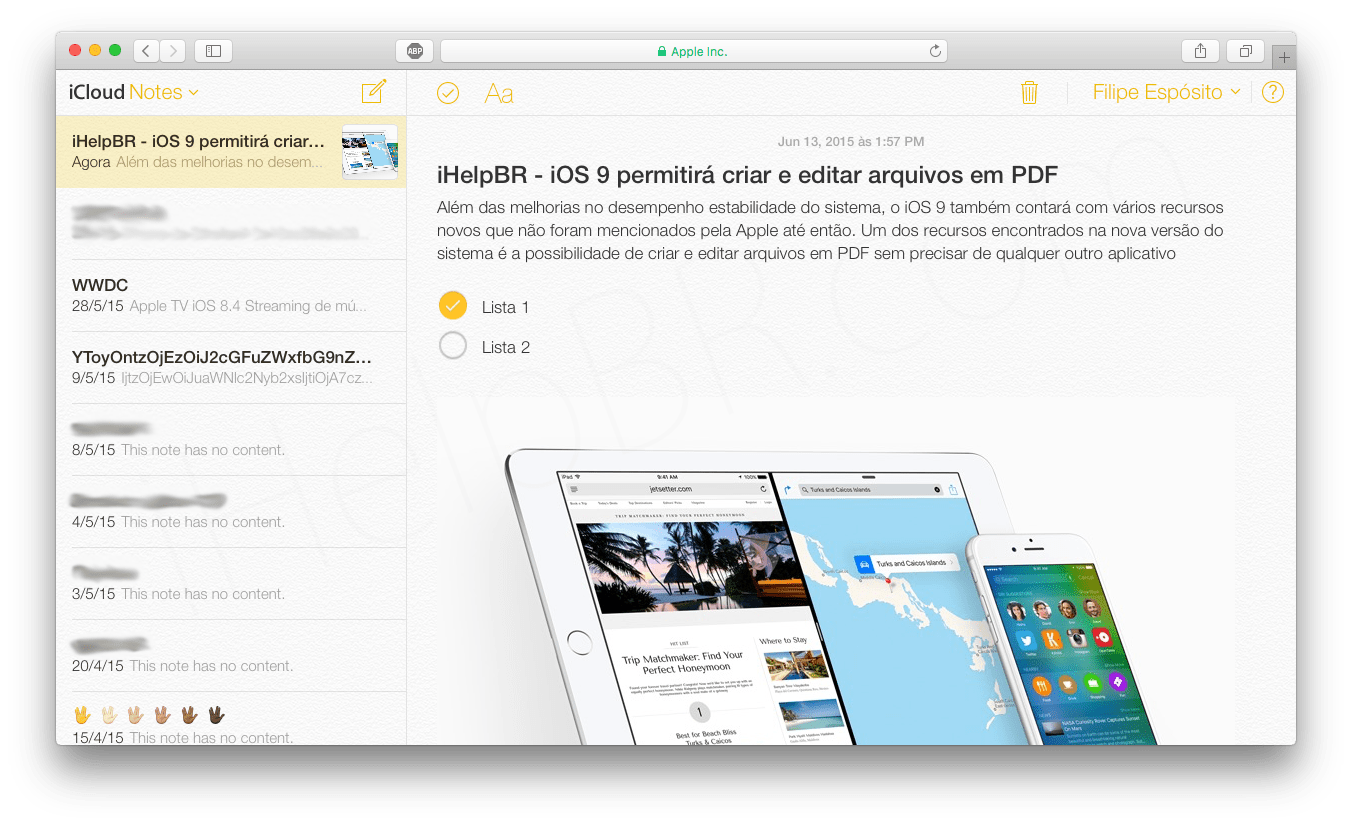Select the iHelpBR - iOS 9 note
This screenshot has height=825, width=1352.
231,151
